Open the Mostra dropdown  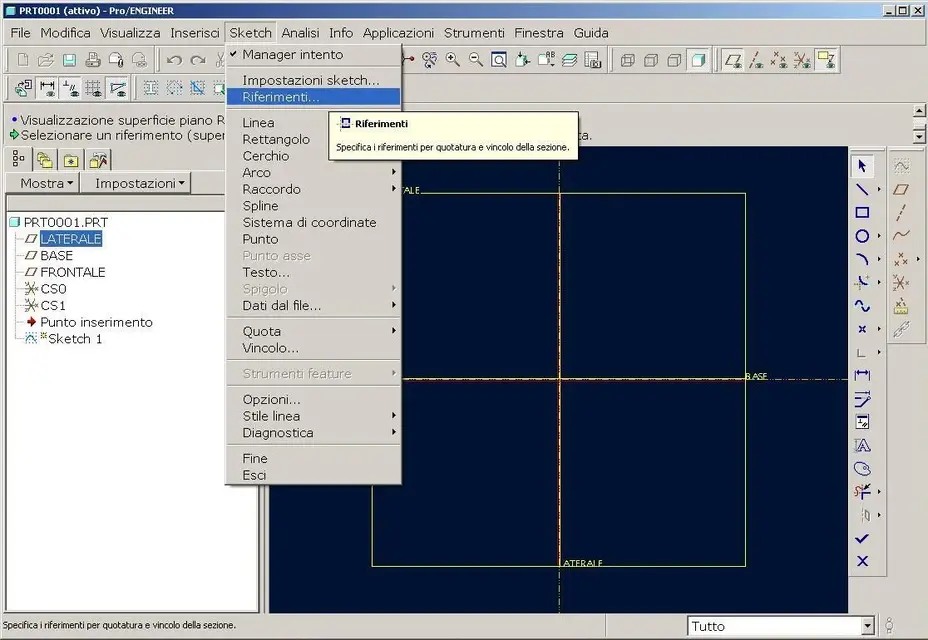[47, 183]
